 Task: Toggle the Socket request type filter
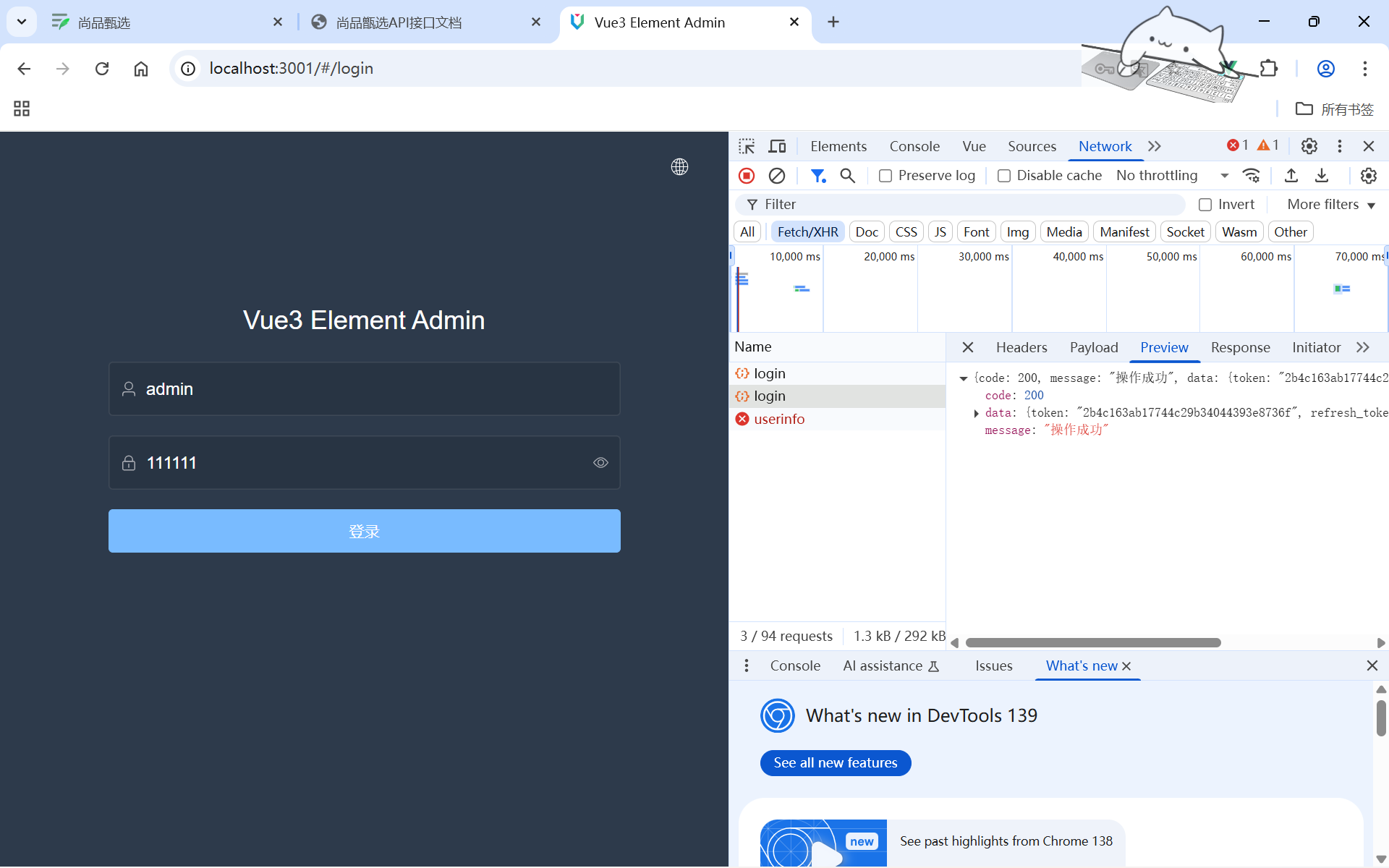tap(1185, 232)
